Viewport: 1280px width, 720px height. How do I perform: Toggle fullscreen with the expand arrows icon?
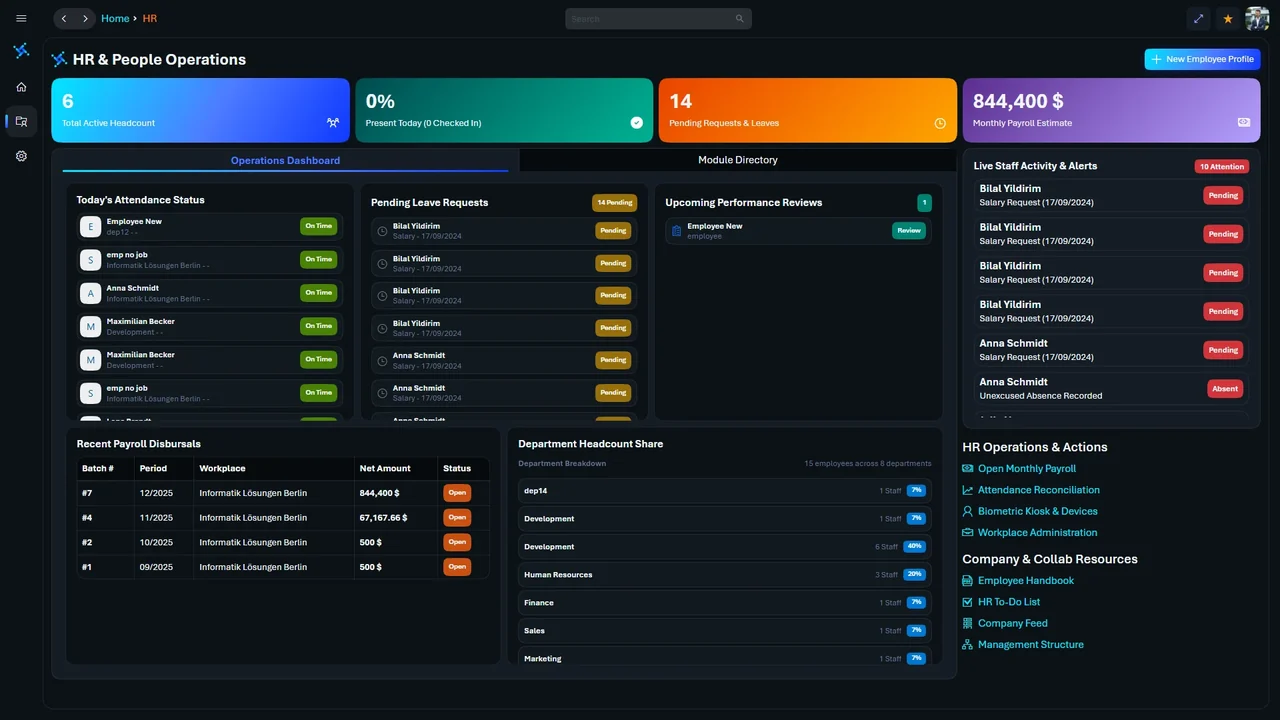click(1199, 19)
